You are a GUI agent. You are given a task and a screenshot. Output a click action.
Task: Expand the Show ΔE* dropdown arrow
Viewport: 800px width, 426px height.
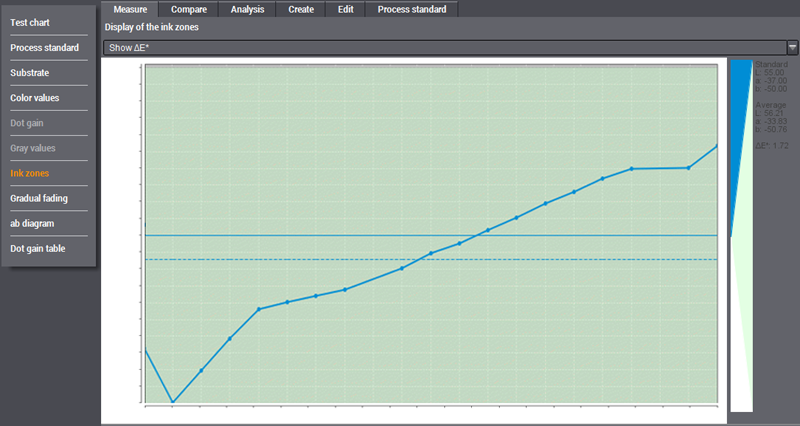pos(792,47)
